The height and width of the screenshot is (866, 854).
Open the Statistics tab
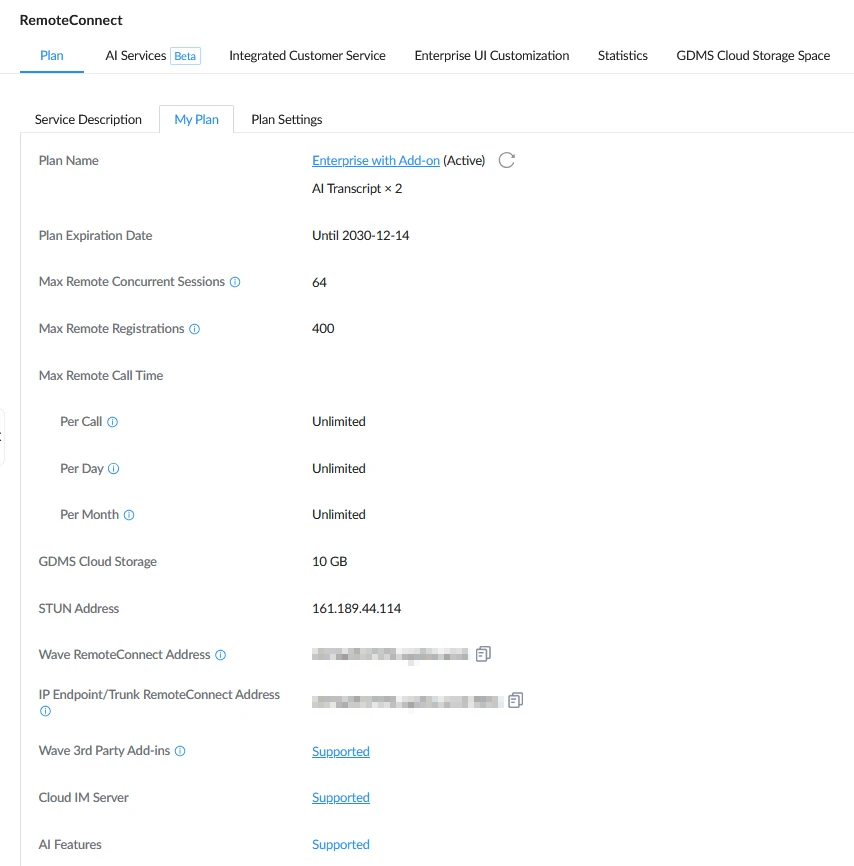click(x=623, y=56)
